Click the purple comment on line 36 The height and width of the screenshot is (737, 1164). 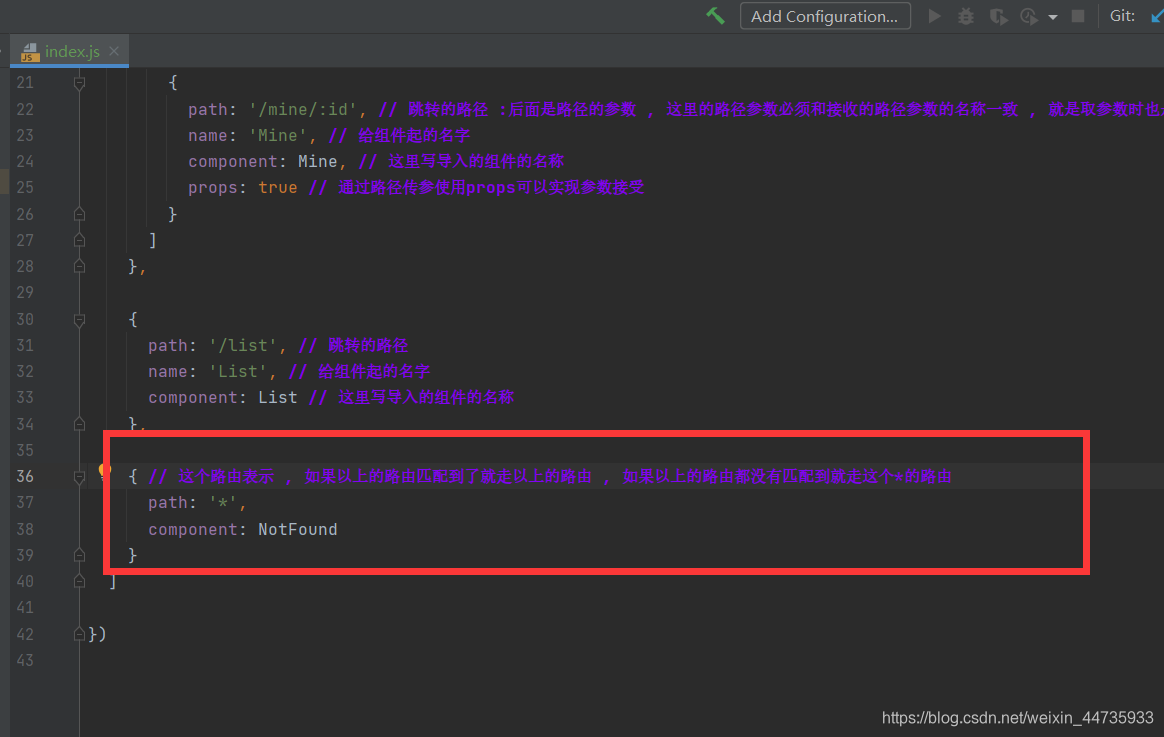pos(550,476)
